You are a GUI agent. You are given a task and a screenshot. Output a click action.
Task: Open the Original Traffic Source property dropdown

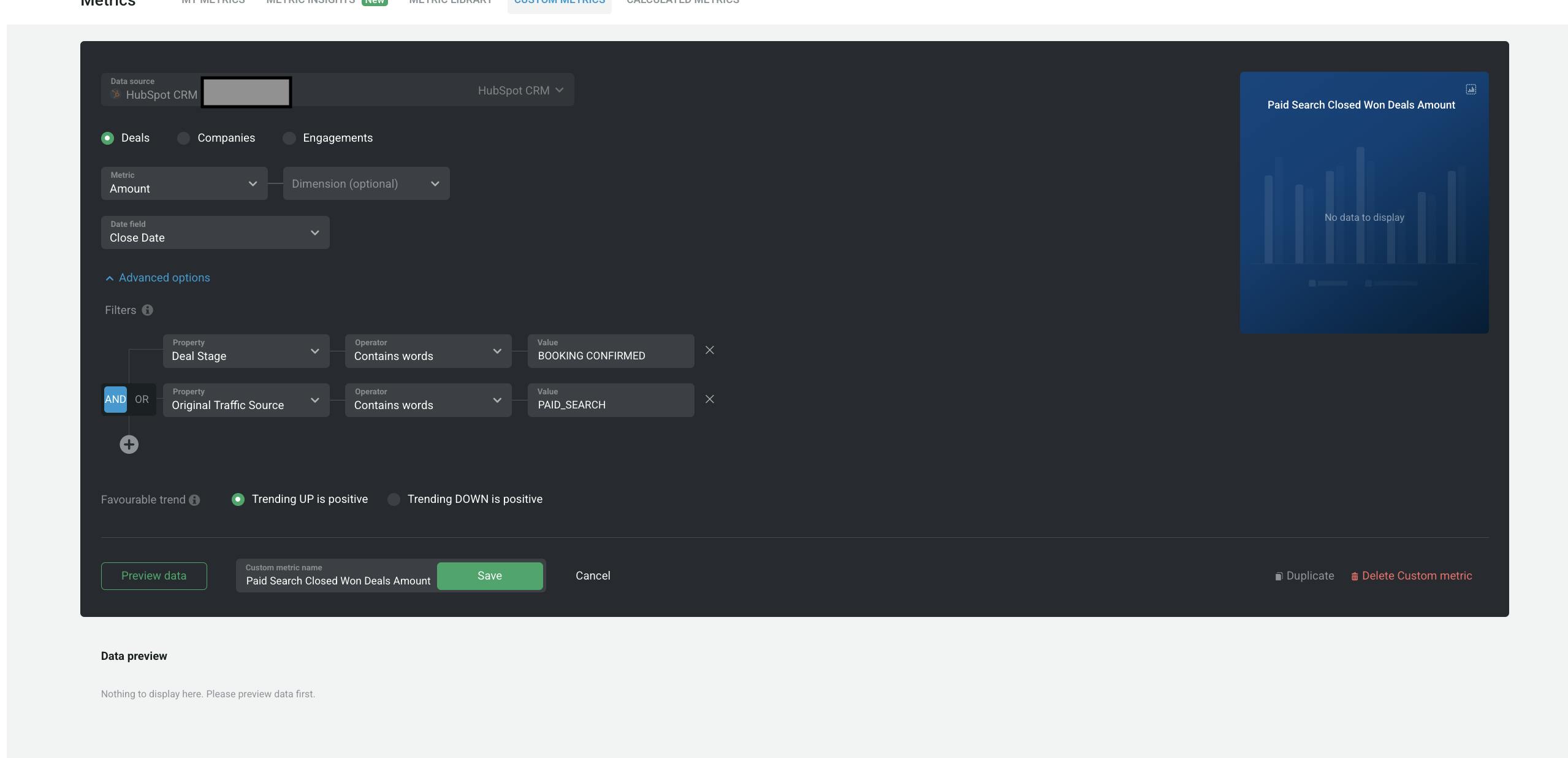(246, 400)
